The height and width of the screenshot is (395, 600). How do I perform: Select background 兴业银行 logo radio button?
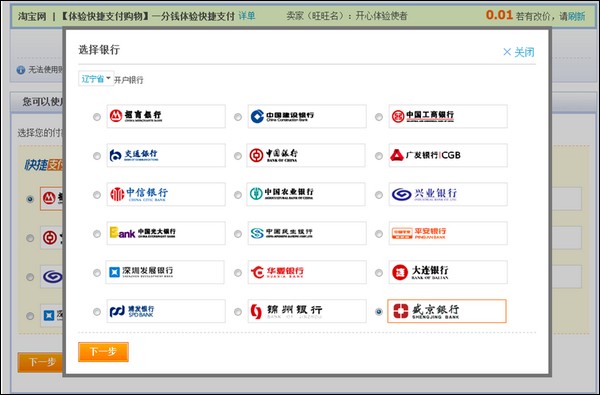[30, 277]
